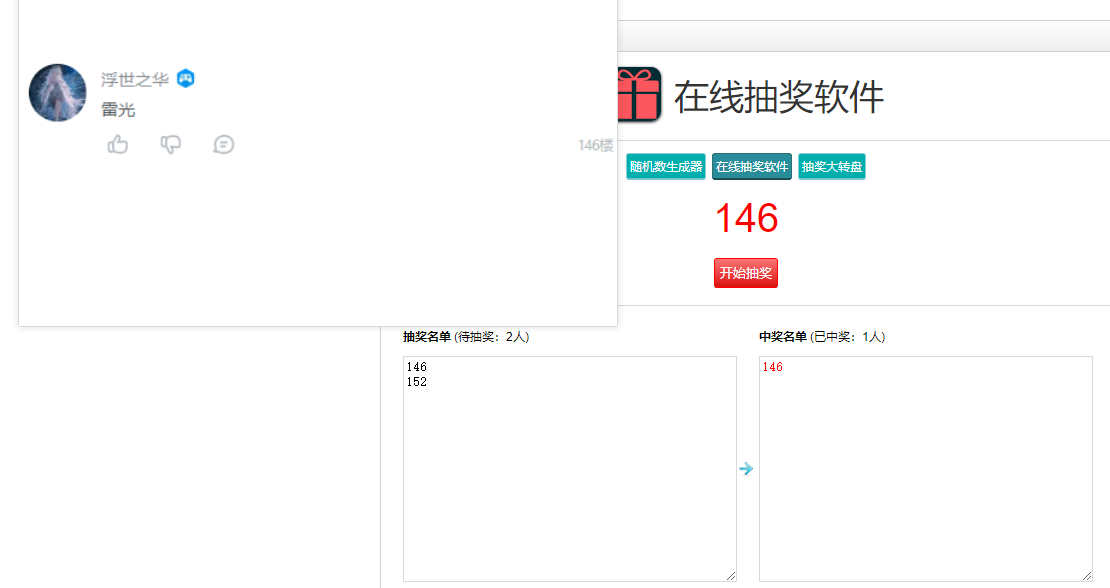Screen dimensions: 1110x588
Task: Click the blue verified badge beside username
Action: pos(185,79)
